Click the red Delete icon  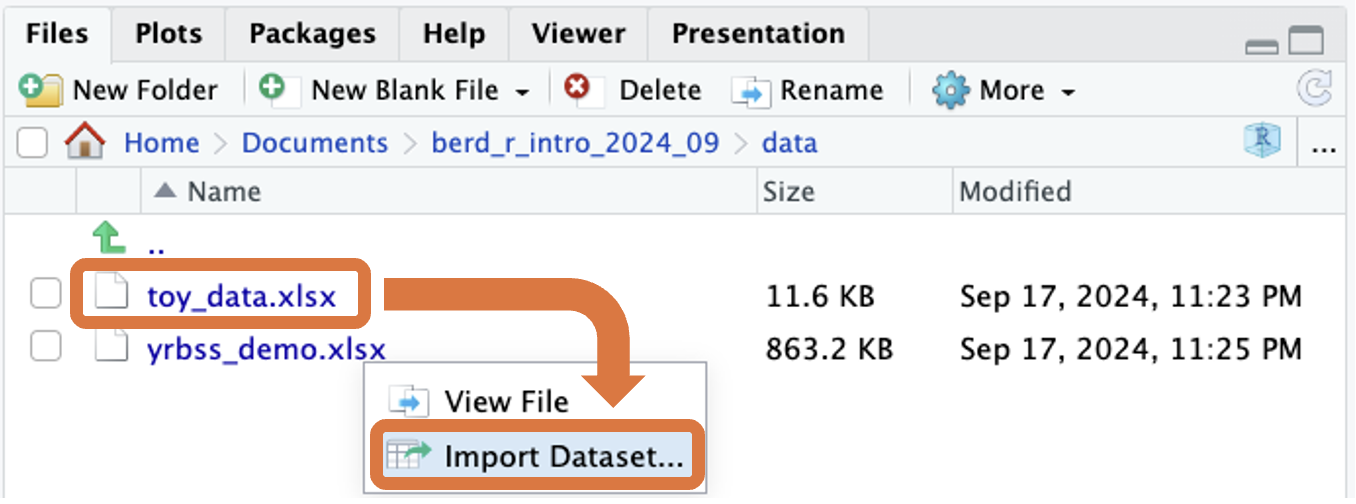(x=577, y=88)
